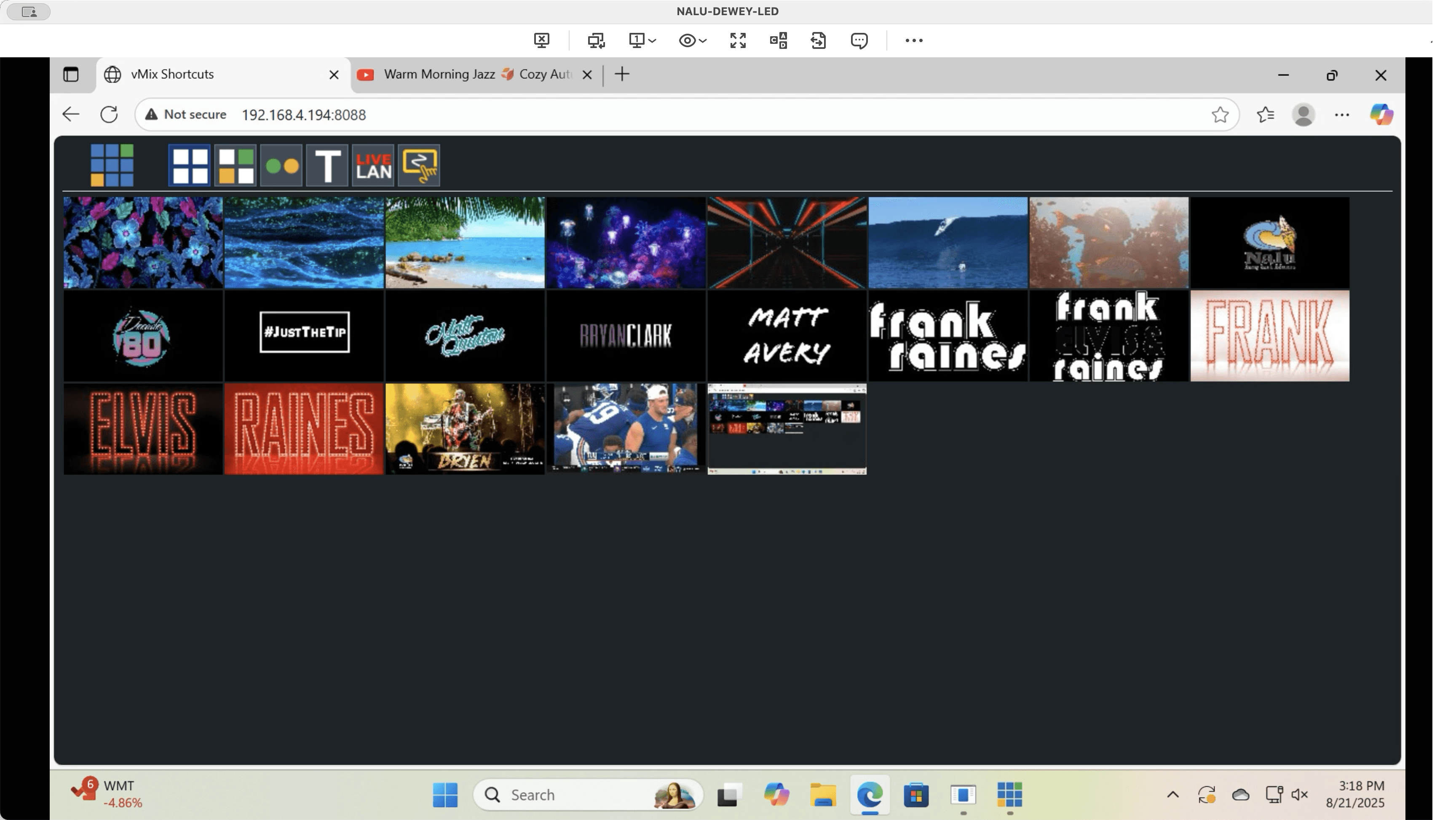Refresh the page with reload button
Viewport: 1456px width, 820px height.
click(x=109, y=115)
